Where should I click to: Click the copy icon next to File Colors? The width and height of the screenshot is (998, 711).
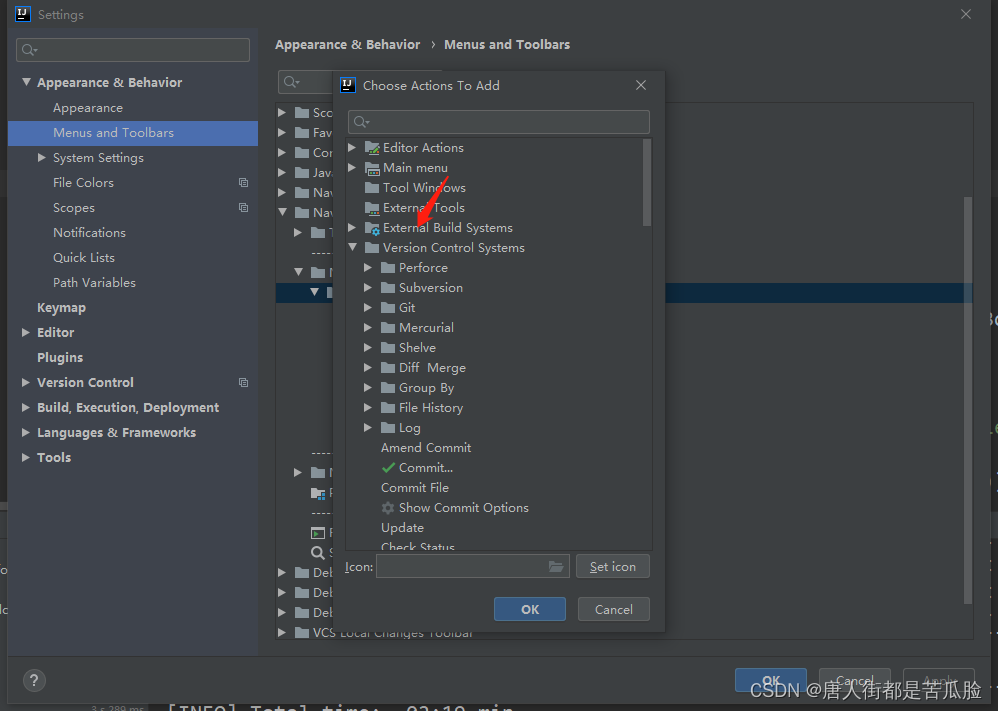[x=243, y=183]
